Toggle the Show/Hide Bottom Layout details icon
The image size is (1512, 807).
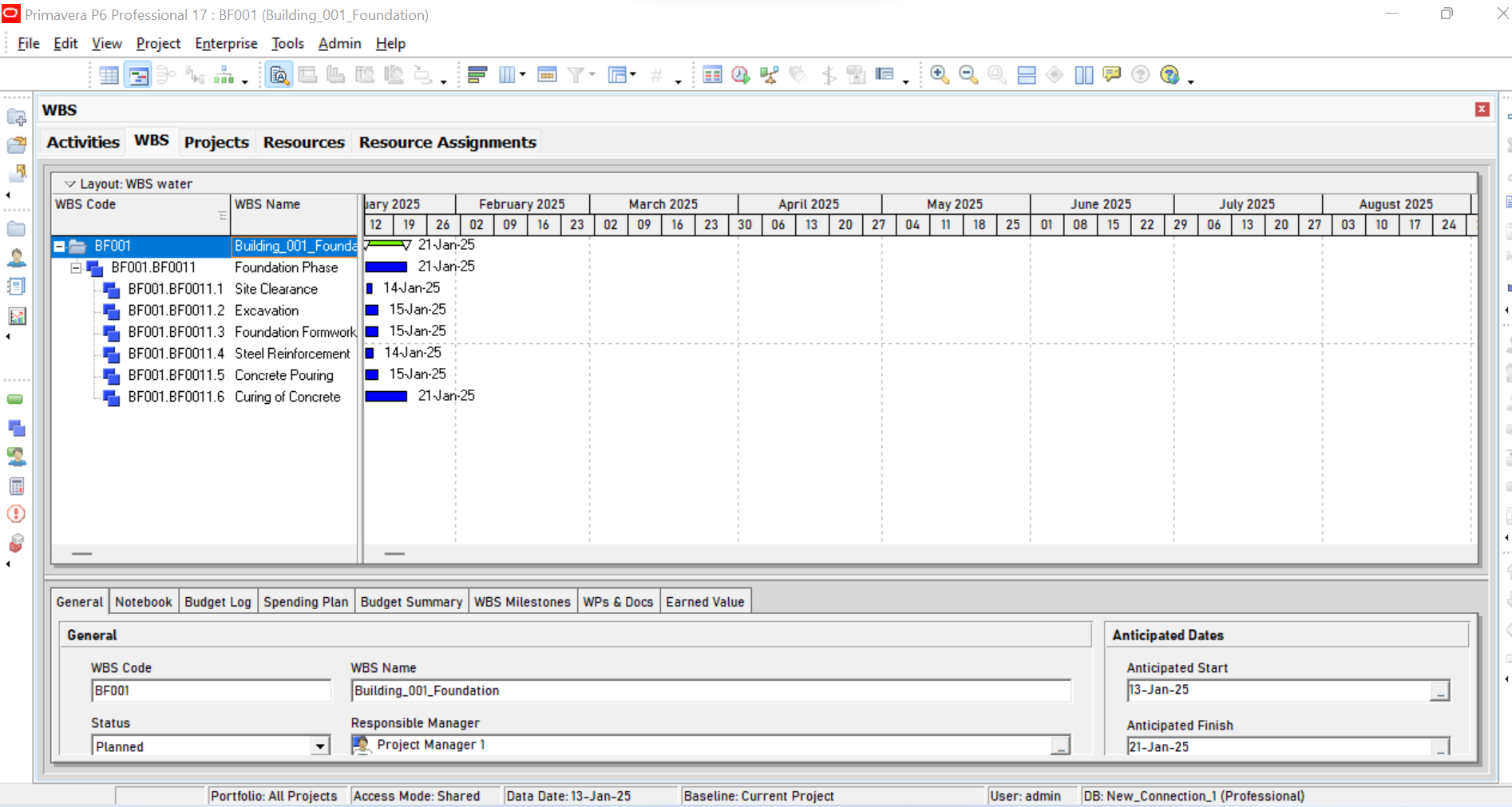coord(279,75)
